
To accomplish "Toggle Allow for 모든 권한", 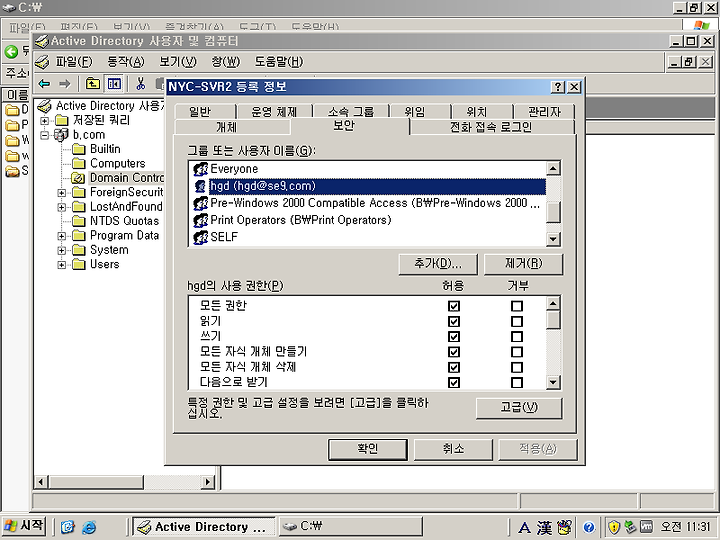I will point(454,306).
